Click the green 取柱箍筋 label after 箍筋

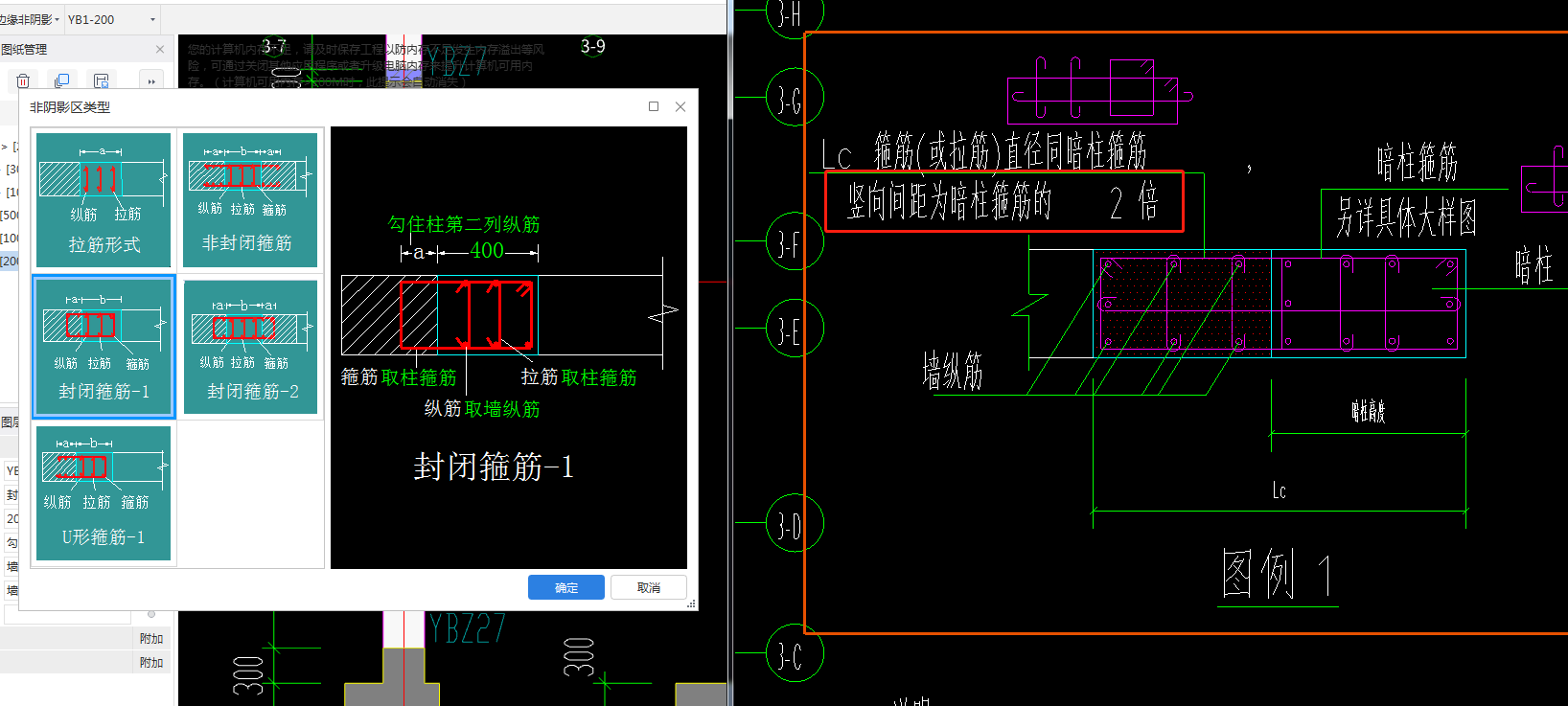point(419,377)
